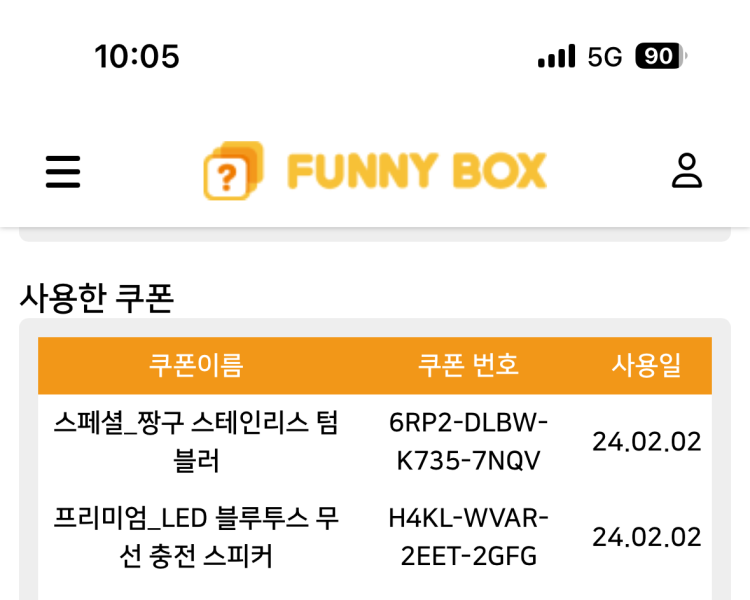Tap the battery level indicator
750x600 pixels.
660,57
